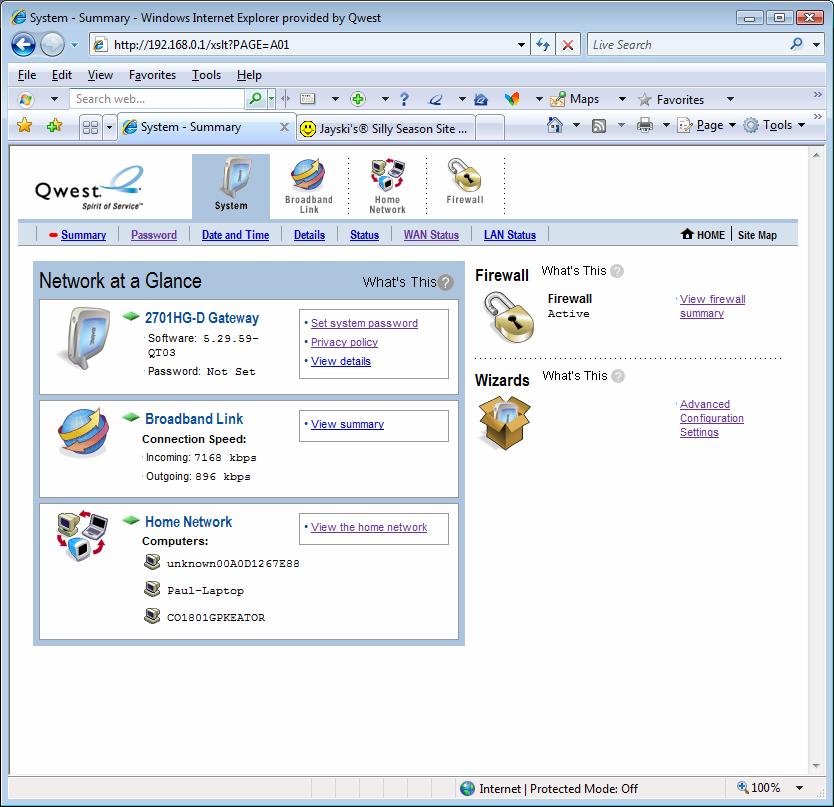Click the green plus toolbar icon
The height and width of the screenshot is (807, 834).
358,99
